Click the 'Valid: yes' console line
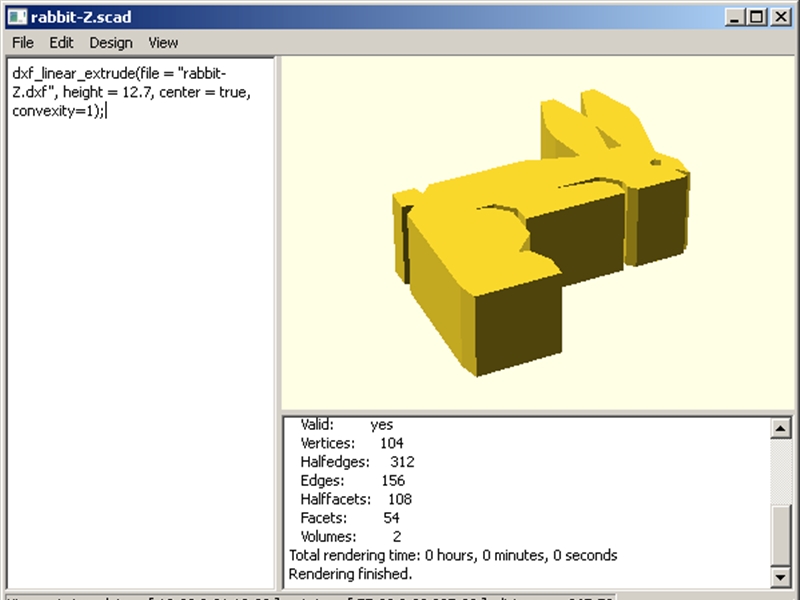Viewport: 800px width, 600px height. (346, 424)
